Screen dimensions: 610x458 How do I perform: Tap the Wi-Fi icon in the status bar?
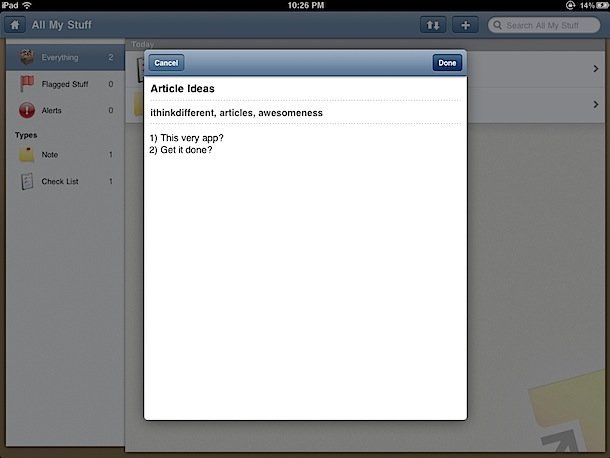click(x=26, y=6)
